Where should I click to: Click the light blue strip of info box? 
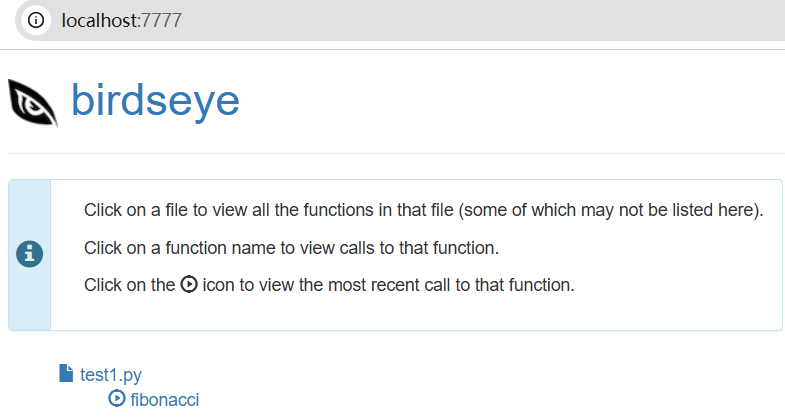pos(30,210)
